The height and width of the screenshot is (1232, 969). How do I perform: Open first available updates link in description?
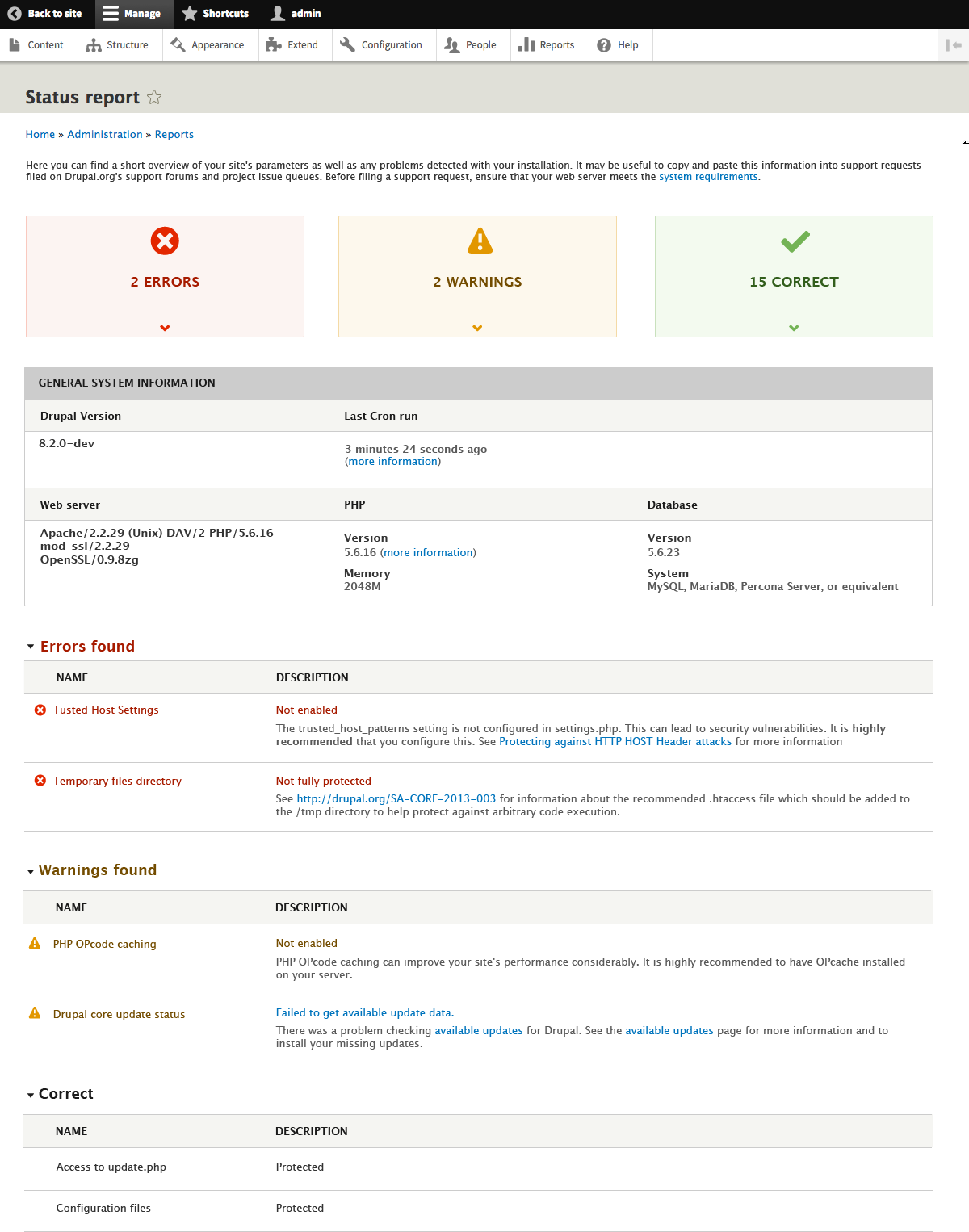click(x=479, y=1031)
